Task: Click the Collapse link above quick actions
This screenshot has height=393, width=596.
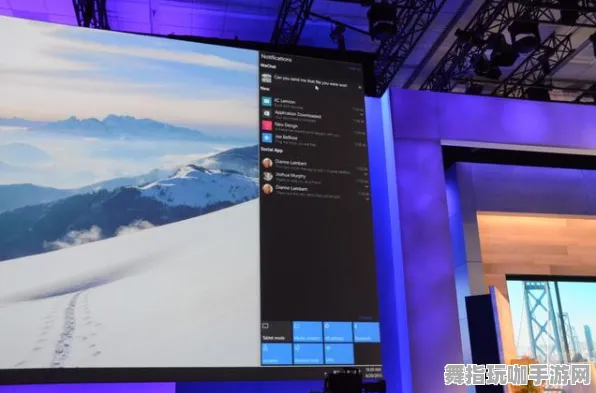Action: point(365,317)
